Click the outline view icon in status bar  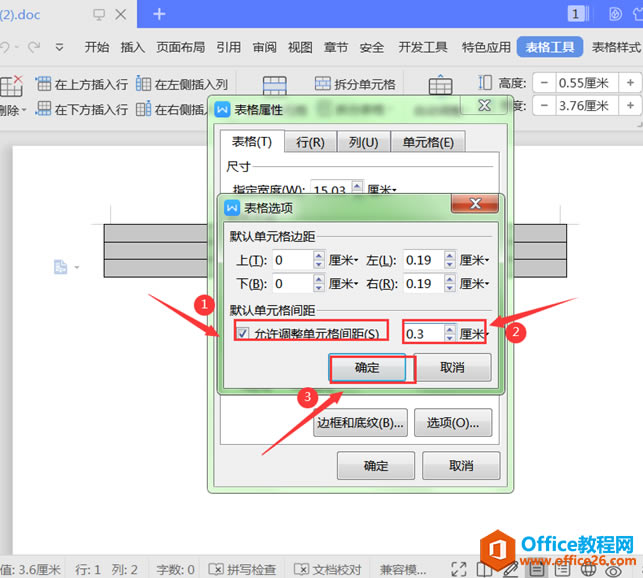(x=563, y=569)
